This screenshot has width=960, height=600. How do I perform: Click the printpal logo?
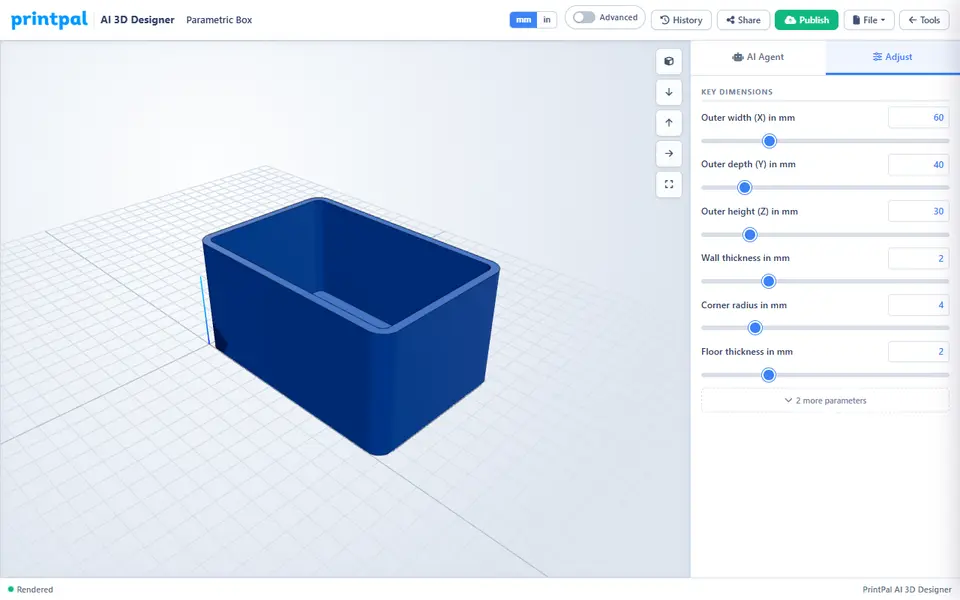click(49, 20)
